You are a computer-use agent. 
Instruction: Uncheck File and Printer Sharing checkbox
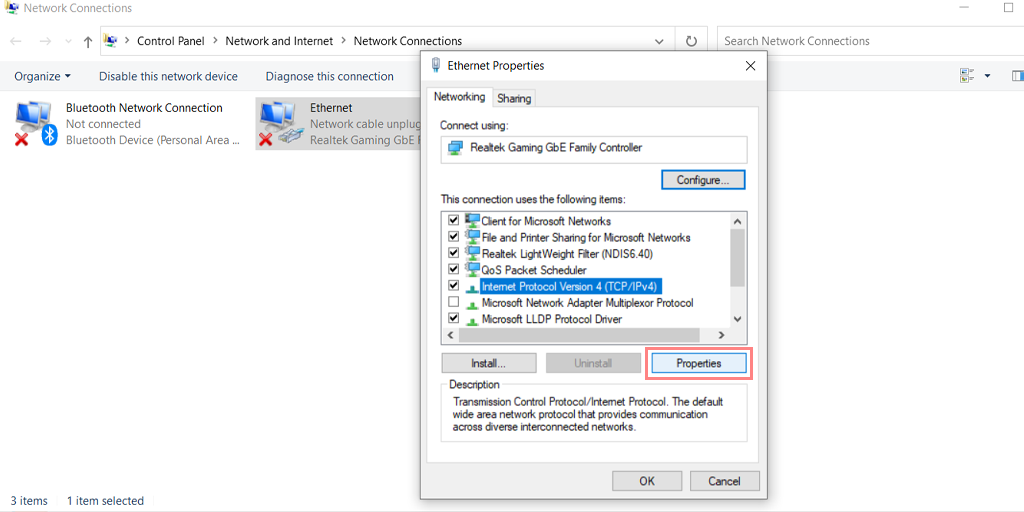point(454,237)
